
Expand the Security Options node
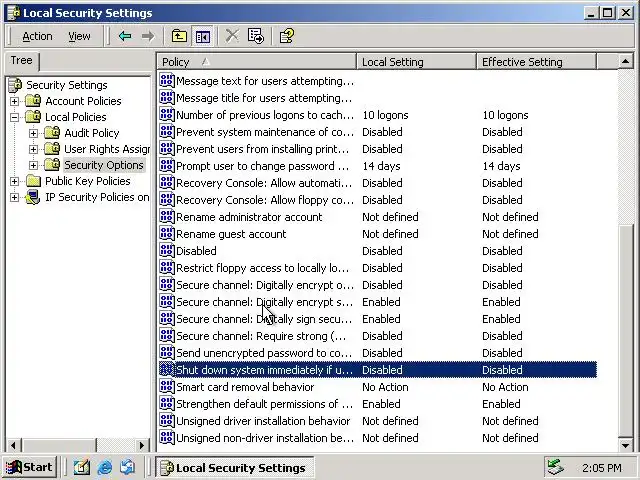(33, 165)
